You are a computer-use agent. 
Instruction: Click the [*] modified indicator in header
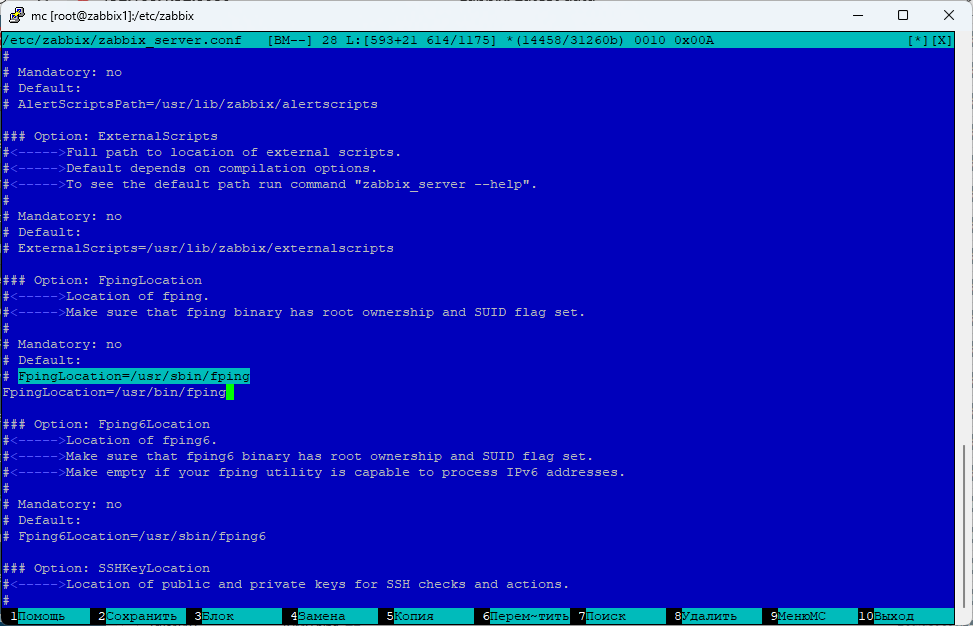(918, 40)
